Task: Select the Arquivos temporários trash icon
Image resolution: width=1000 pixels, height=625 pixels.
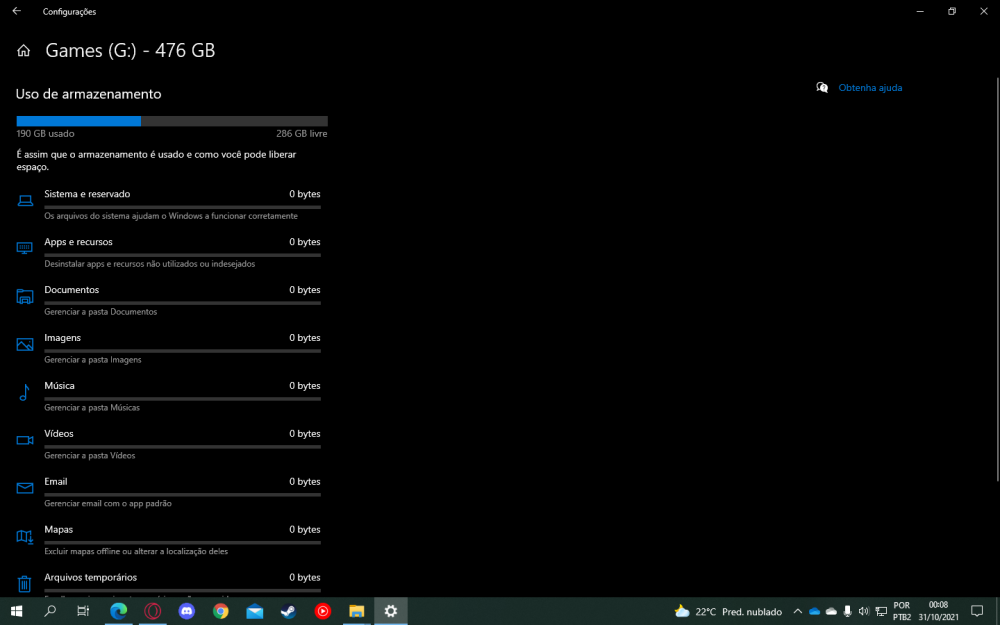Action: click(x=25, y=583)
